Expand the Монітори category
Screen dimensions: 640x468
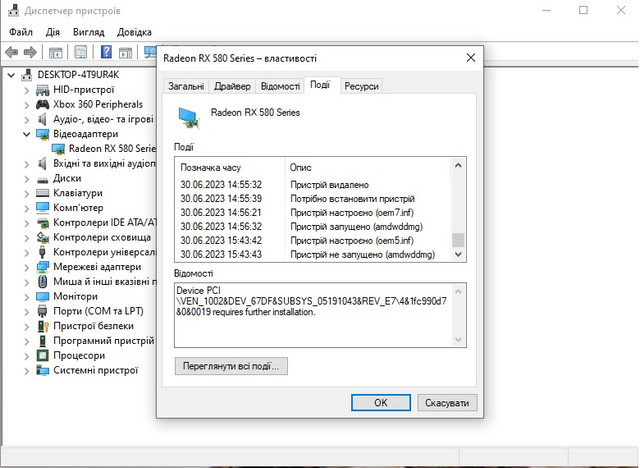(x=27, y=297)
